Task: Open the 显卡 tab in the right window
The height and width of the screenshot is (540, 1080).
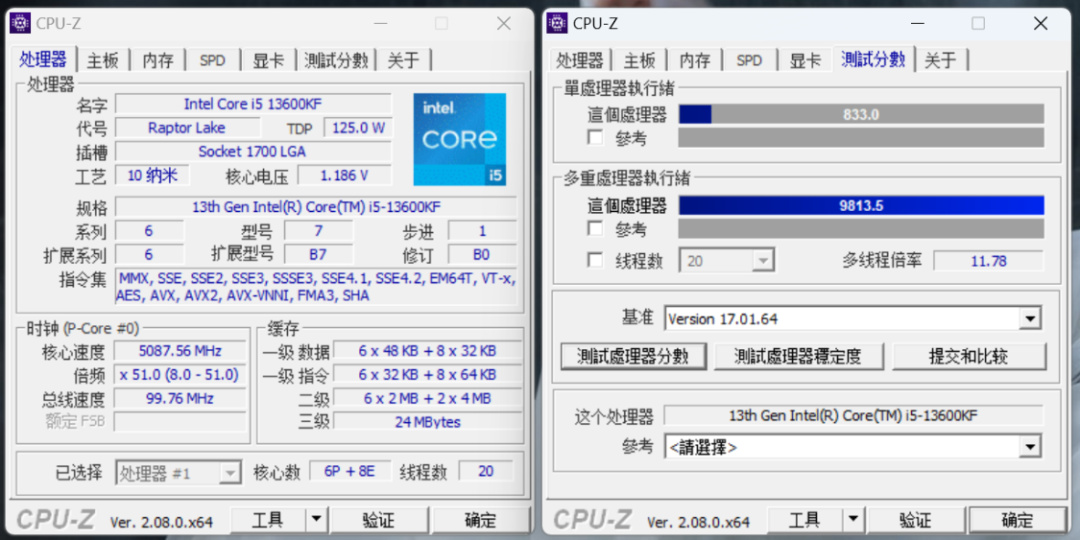Action: [804, 61]
